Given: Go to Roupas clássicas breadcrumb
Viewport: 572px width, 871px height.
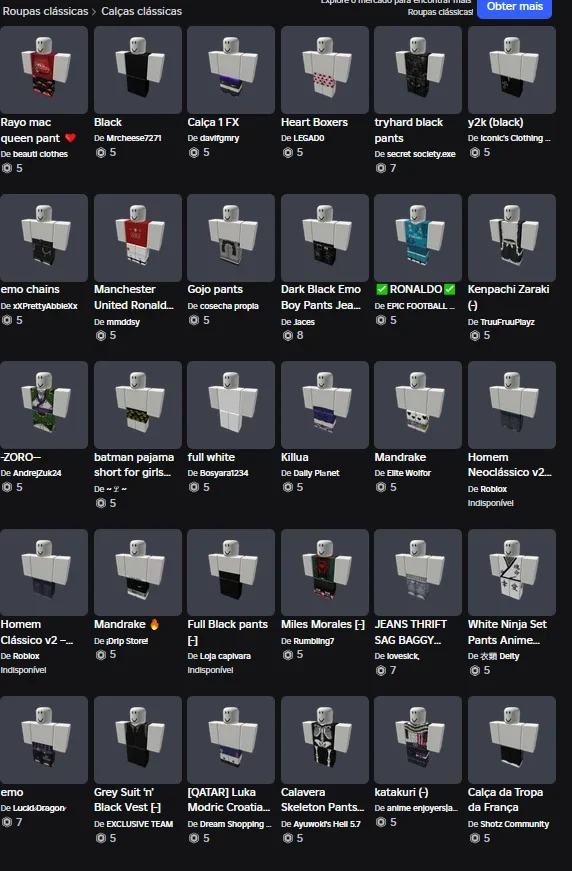Looking at the screenshot, I should (x=46, y=11).
